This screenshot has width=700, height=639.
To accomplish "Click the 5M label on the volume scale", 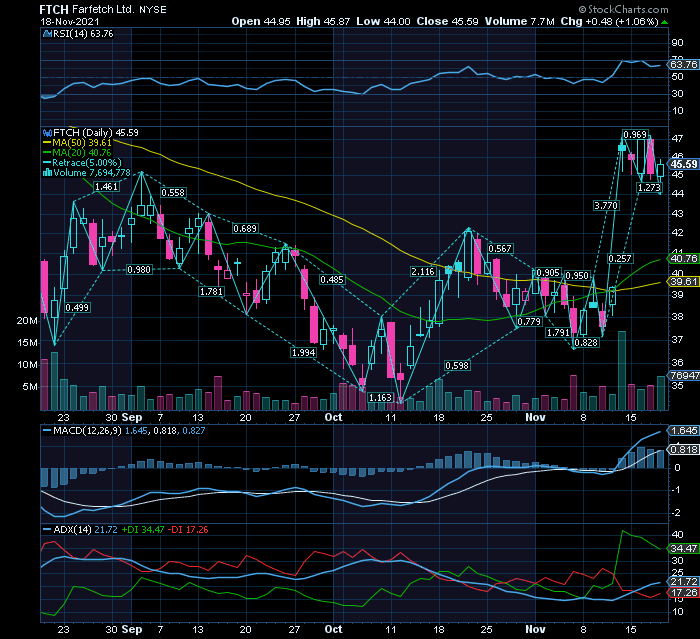I will coord(30,387).
